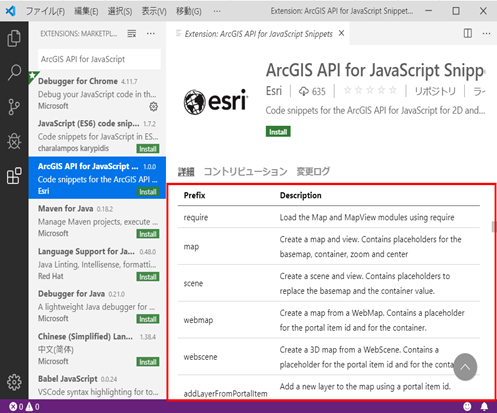Viewport: 497px width, 413px height.
Task: Install the ArcGIS API for JavaScript Snippets extension
Action: [x=278, y=132]
